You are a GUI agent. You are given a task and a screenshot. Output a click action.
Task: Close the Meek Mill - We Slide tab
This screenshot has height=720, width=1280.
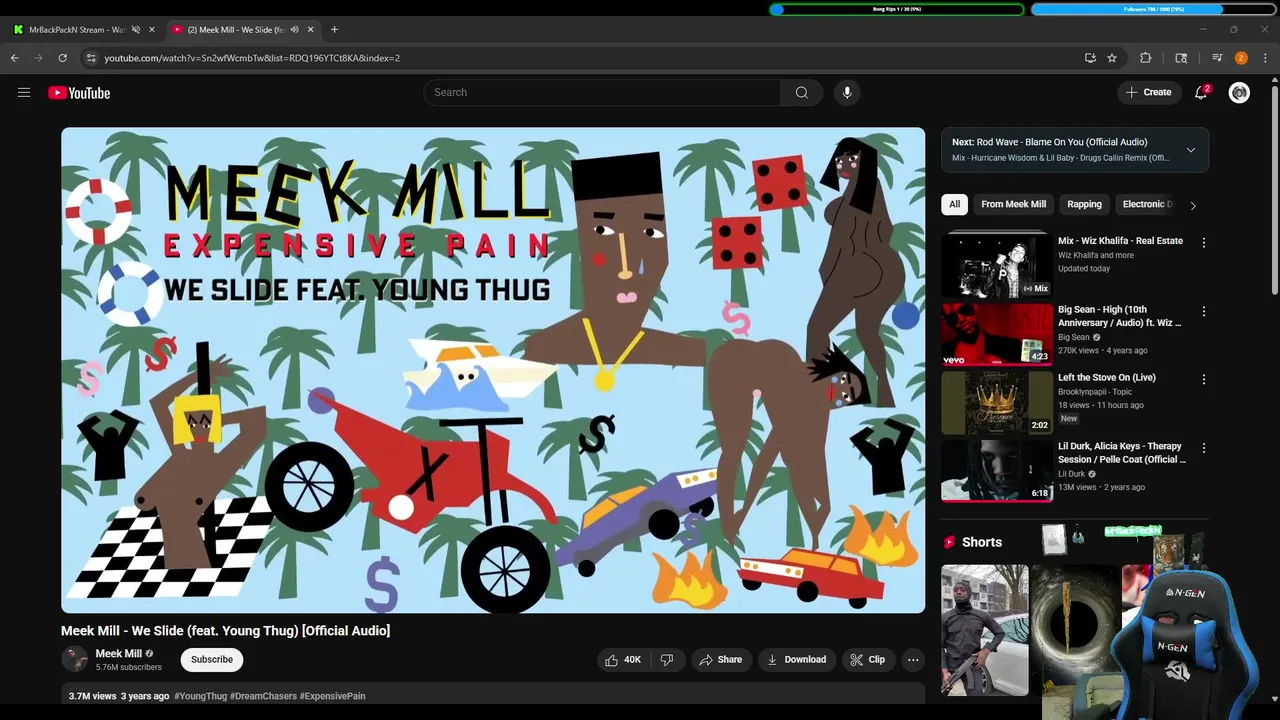tap(310, 29)
